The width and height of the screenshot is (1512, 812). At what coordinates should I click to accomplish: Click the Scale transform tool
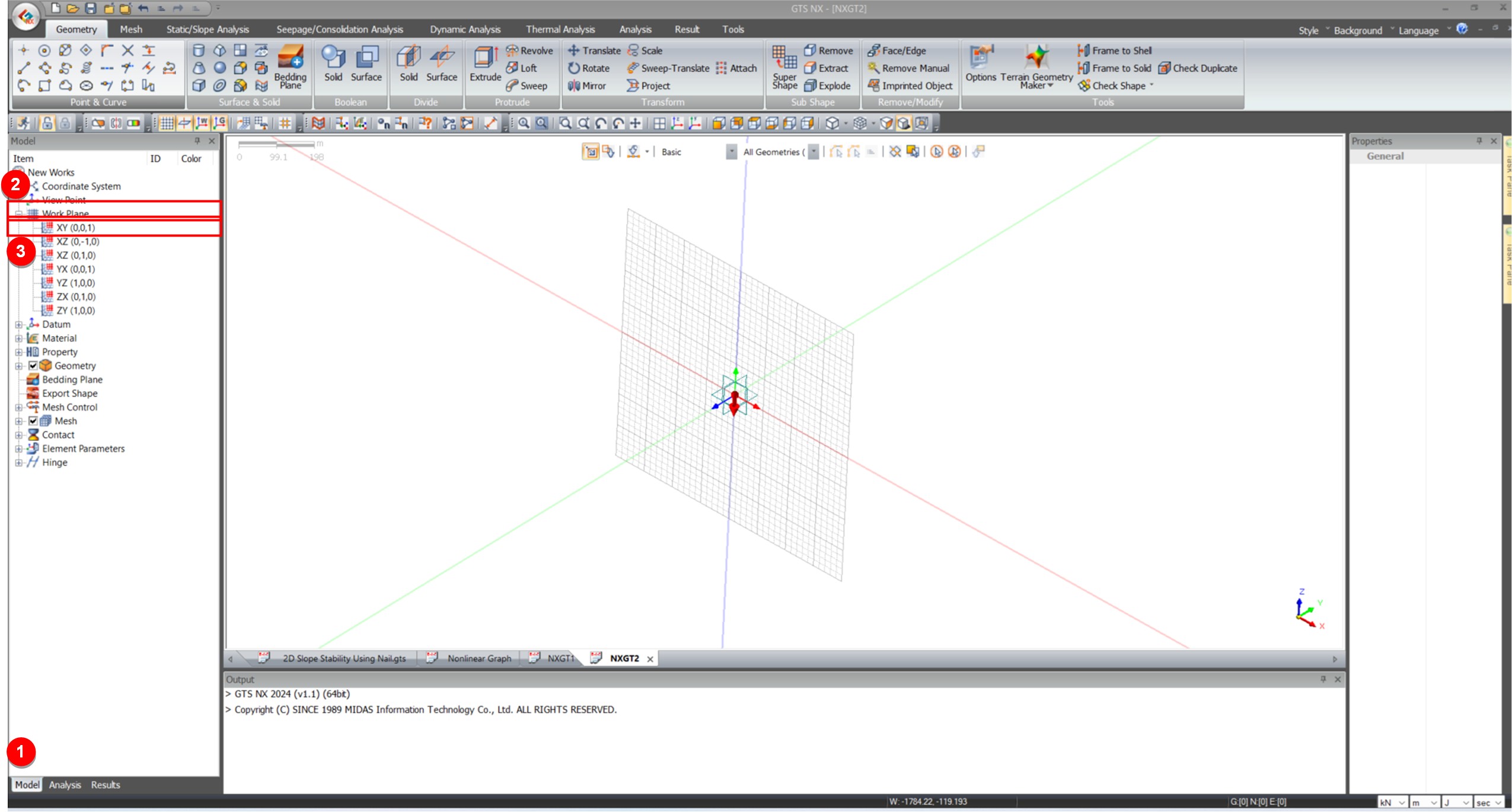click(645, 50)
